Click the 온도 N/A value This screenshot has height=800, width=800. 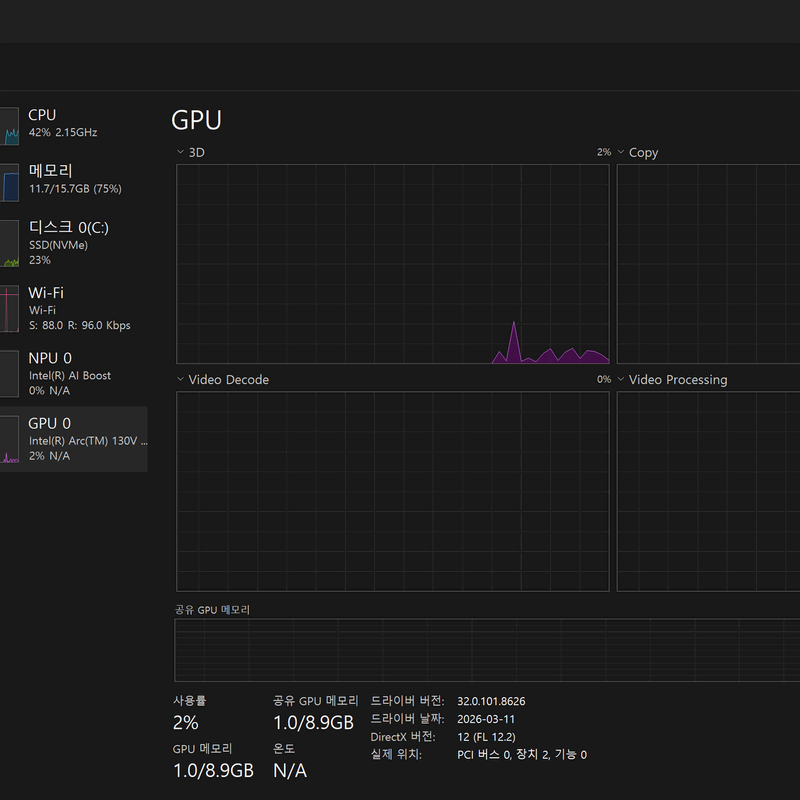pyautogui.click(x=290, y=770)
